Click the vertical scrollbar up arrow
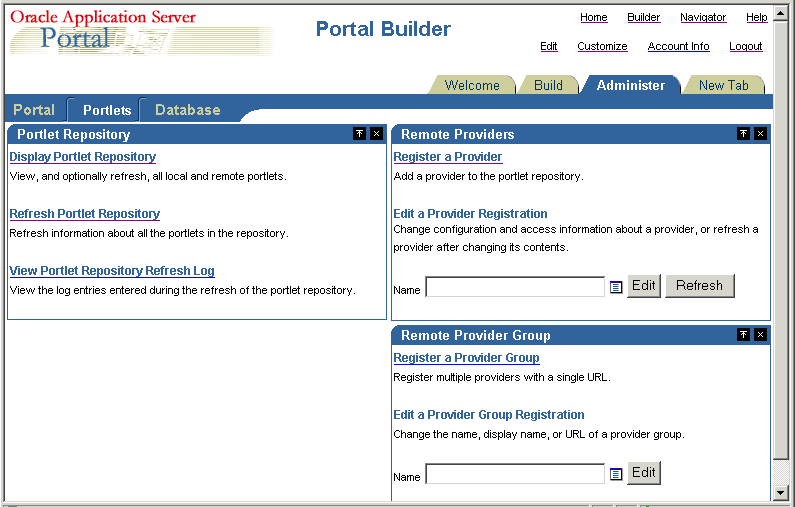Screen dimensions: 795x507 point(781,12)
